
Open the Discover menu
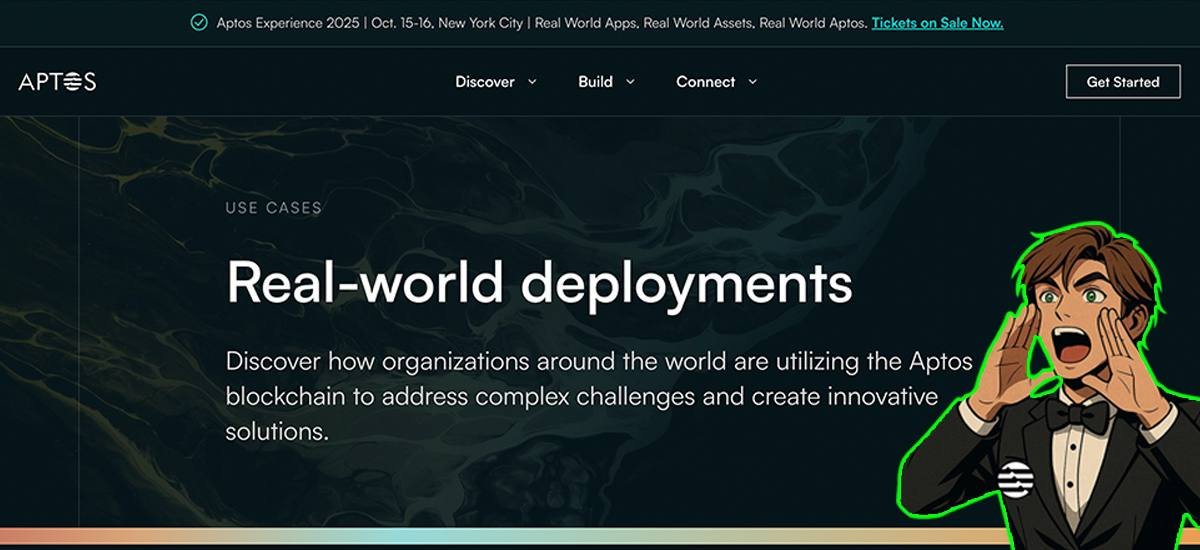pos(485,82)
